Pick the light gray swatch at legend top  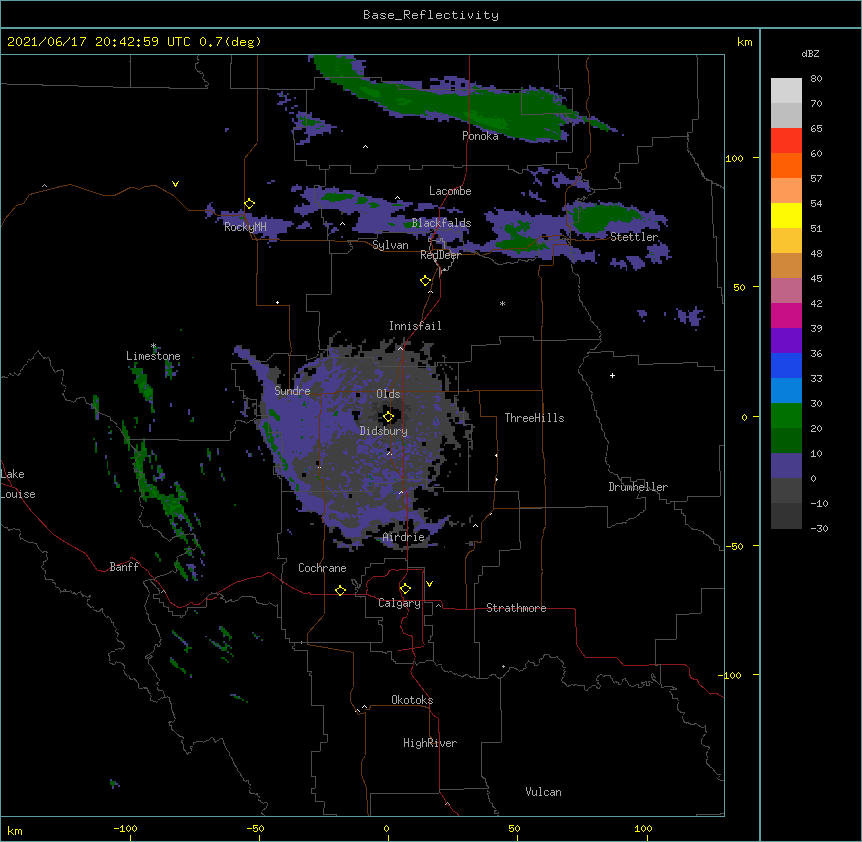[786, 91]
